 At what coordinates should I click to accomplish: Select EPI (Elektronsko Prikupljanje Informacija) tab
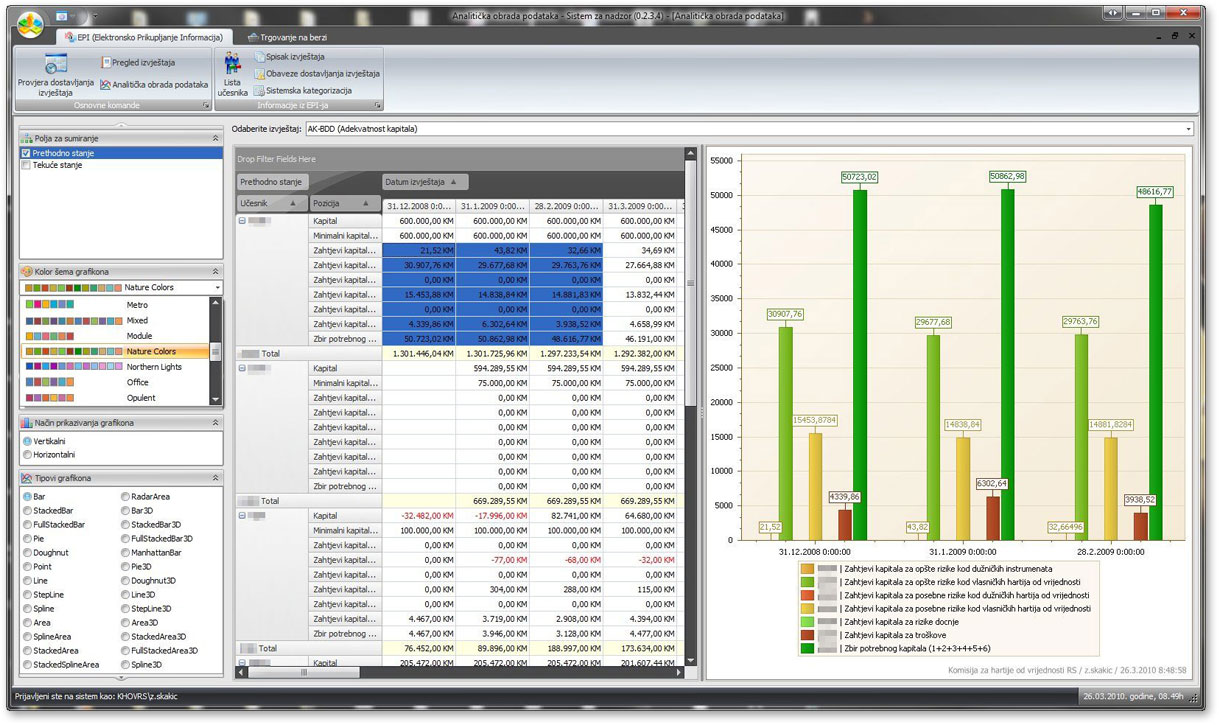tap(141, 37)
